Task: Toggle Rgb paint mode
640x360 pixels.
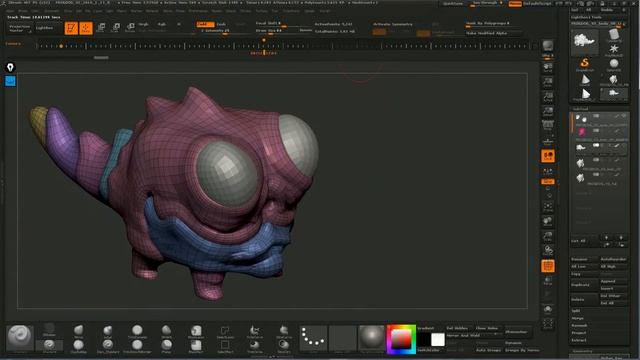Action: [x=162, y=24]
